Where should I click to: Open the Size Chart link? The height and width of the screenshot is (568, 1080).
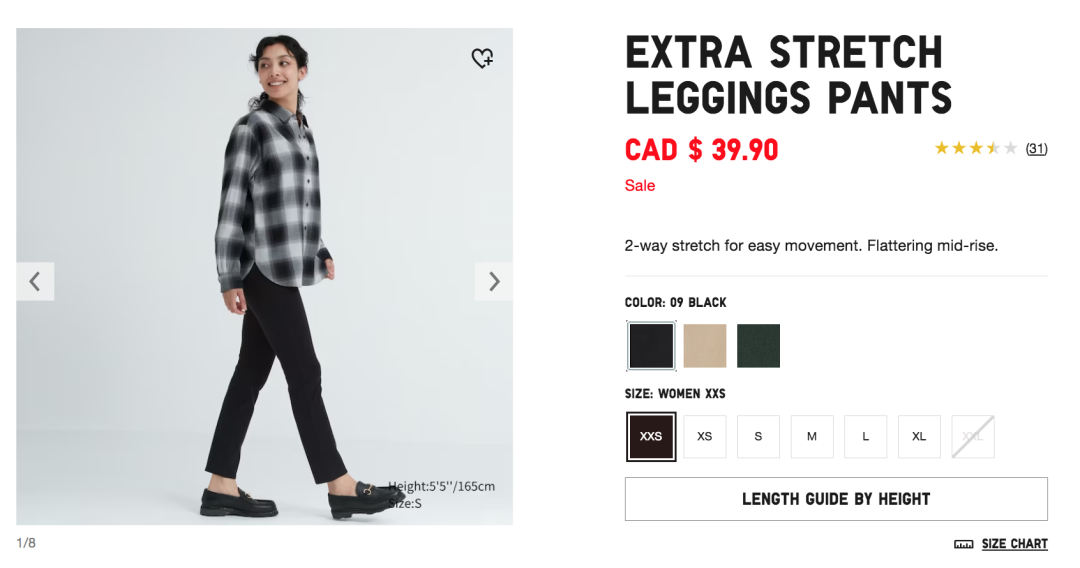coord(1014,544)
